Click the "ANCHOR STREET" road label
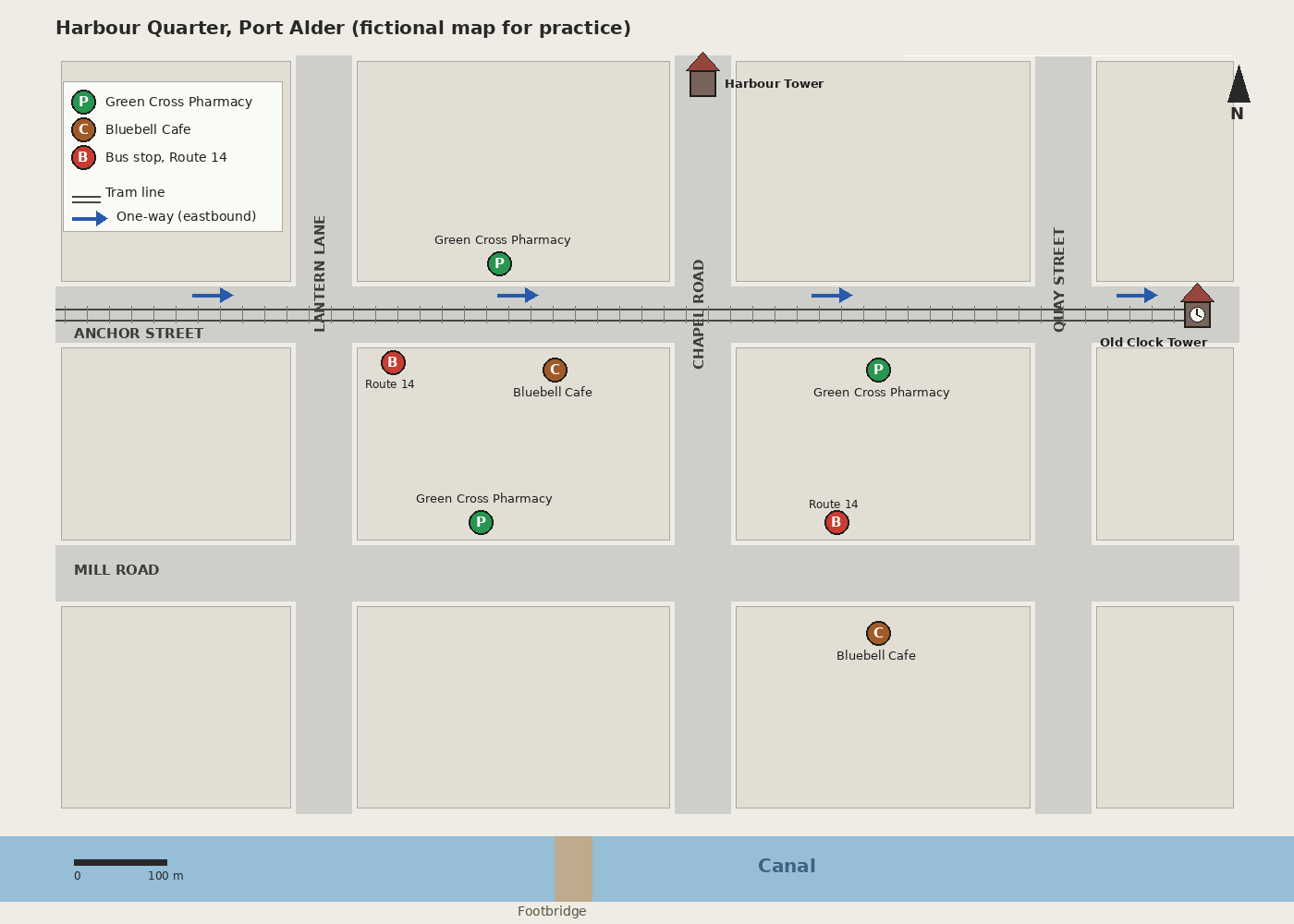1294x924 pixels. click(139, 334)
